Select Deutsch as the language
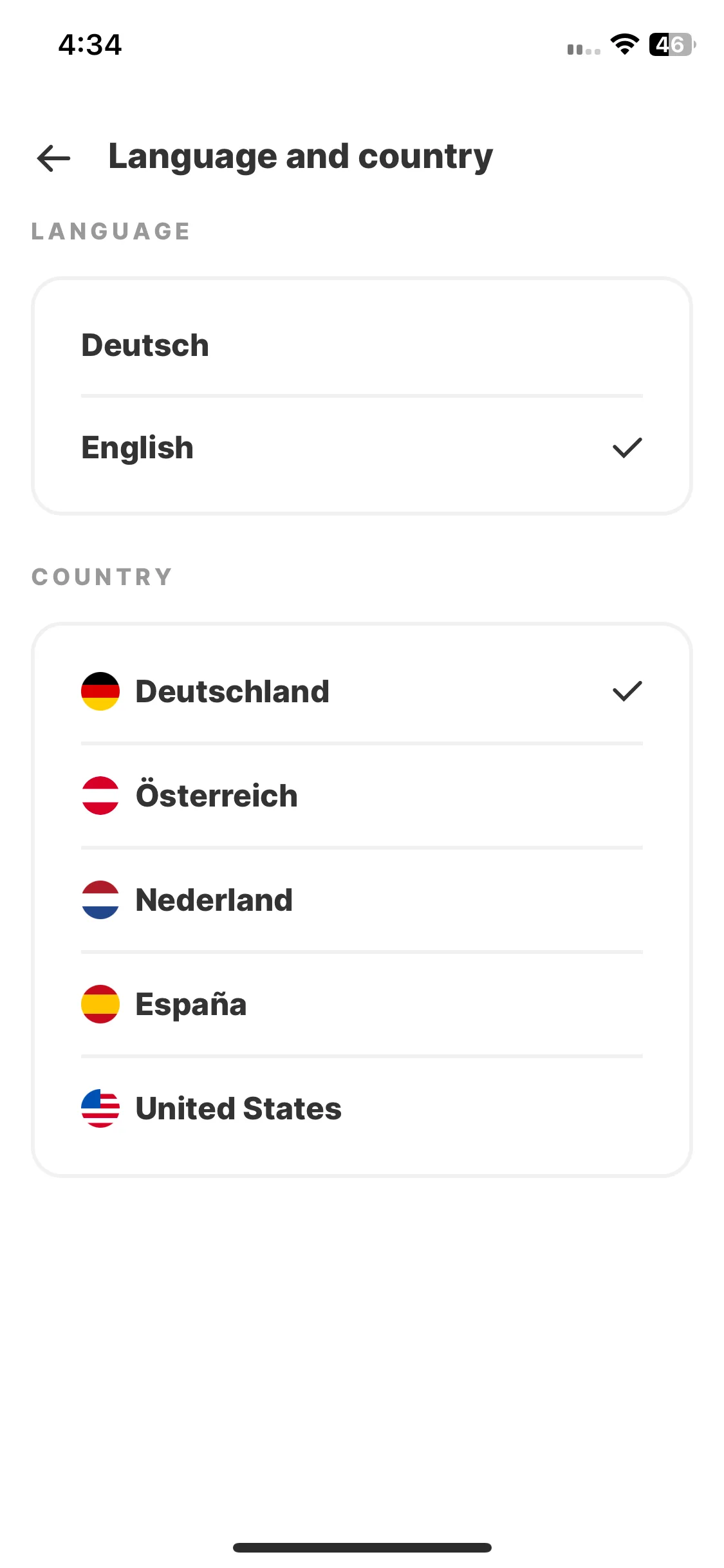Viewport: 724px width, 1568px height. pyautogui.click(x=362, y=345)
